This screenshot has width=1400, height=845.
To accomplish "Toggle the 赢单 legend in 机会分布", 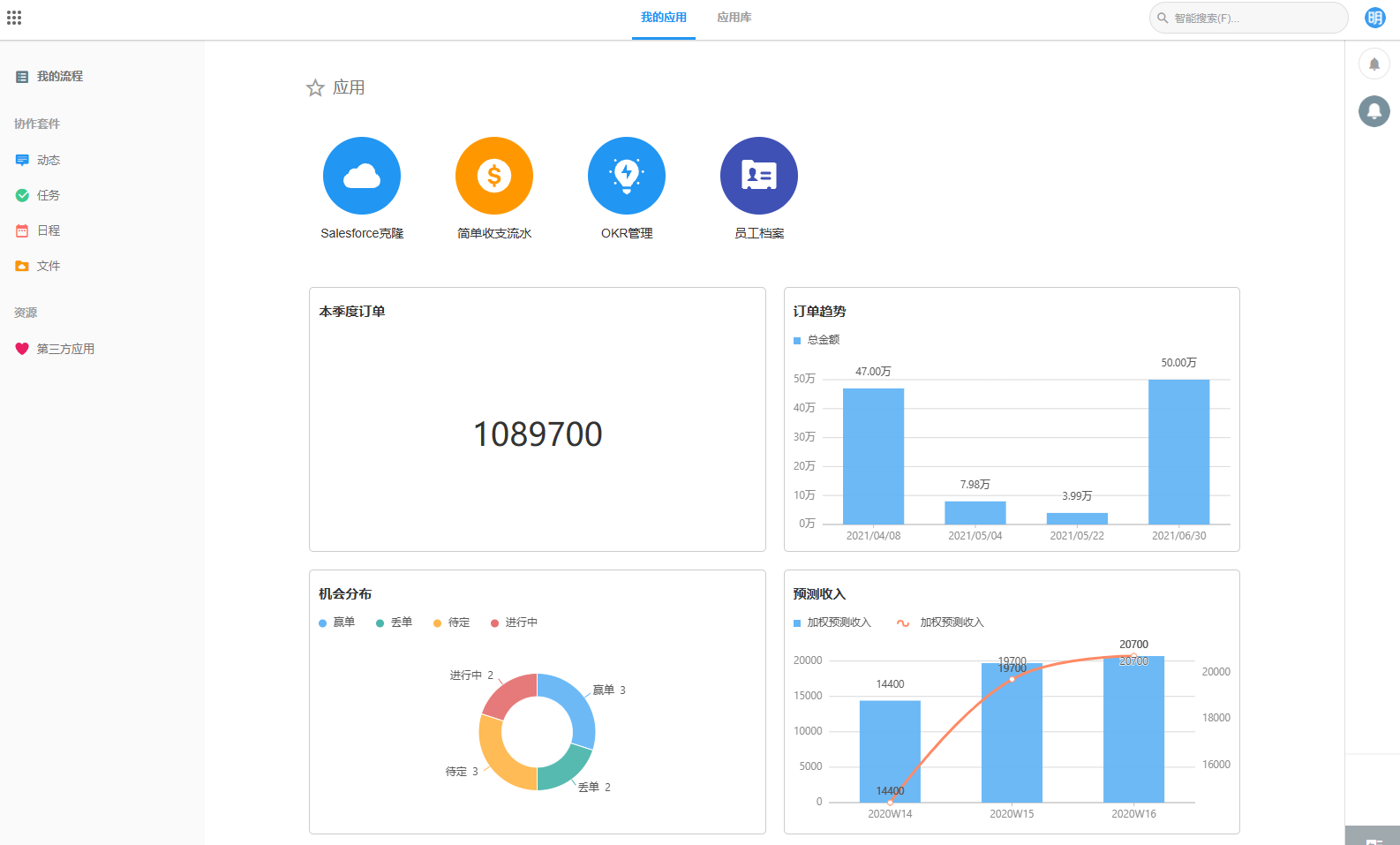I will pos(337,622).
